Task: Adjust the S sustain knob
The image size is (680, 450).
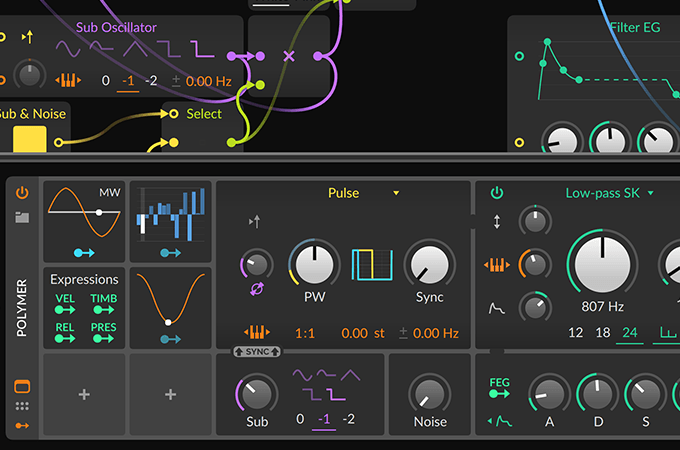Action: (x=646, y=394)
